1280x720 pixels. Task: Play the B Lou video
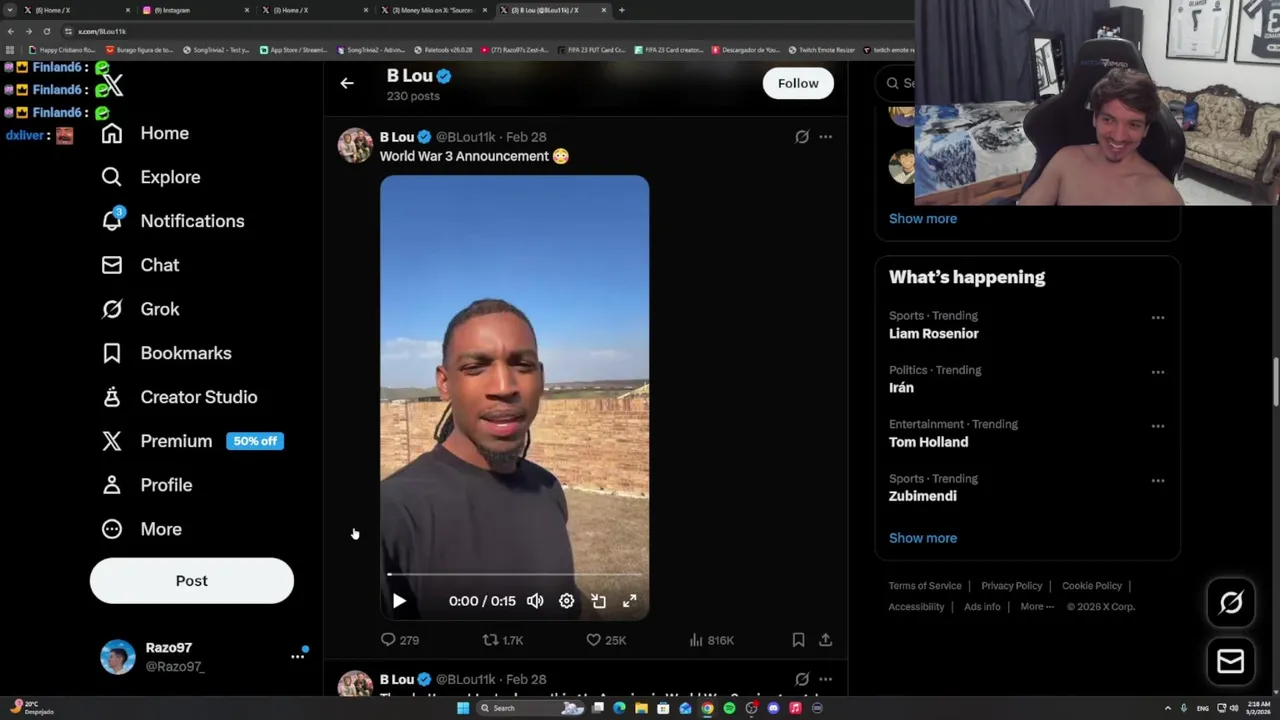tap(399, 601)
